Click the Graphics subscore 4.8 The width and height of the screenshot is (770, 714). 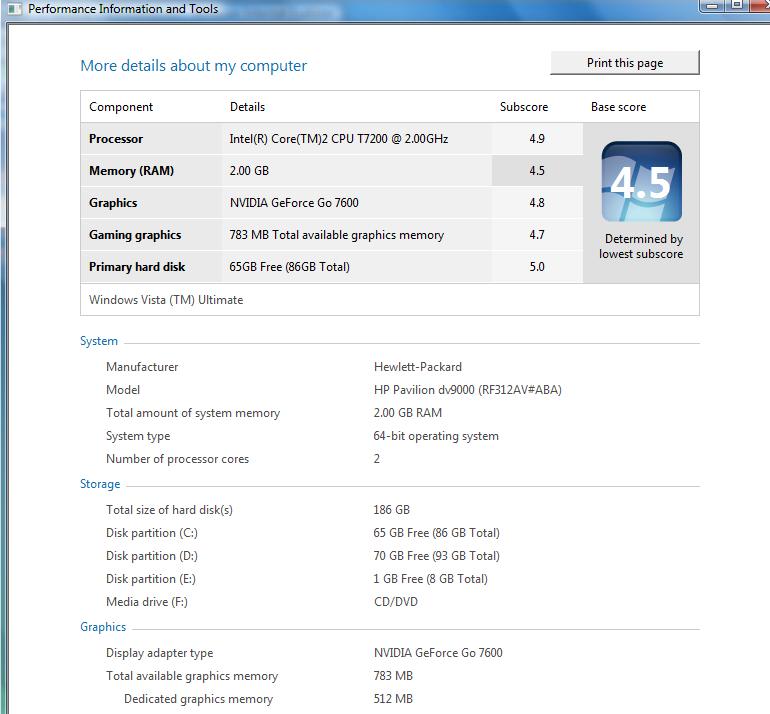pyautogui.click(x=537, y=202)
